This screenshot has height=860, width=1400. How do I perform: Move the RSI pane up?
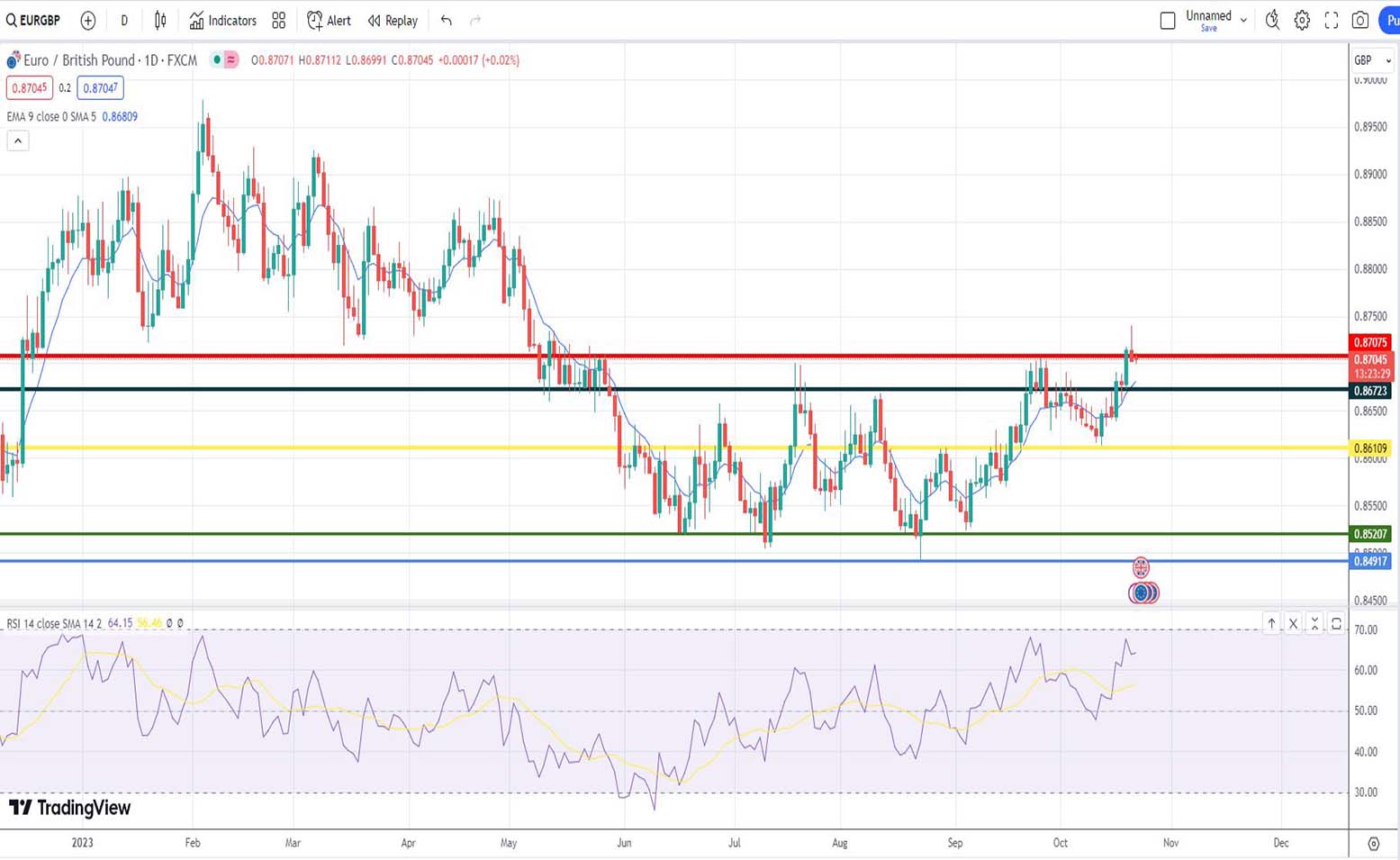(x=1271, y=623)
